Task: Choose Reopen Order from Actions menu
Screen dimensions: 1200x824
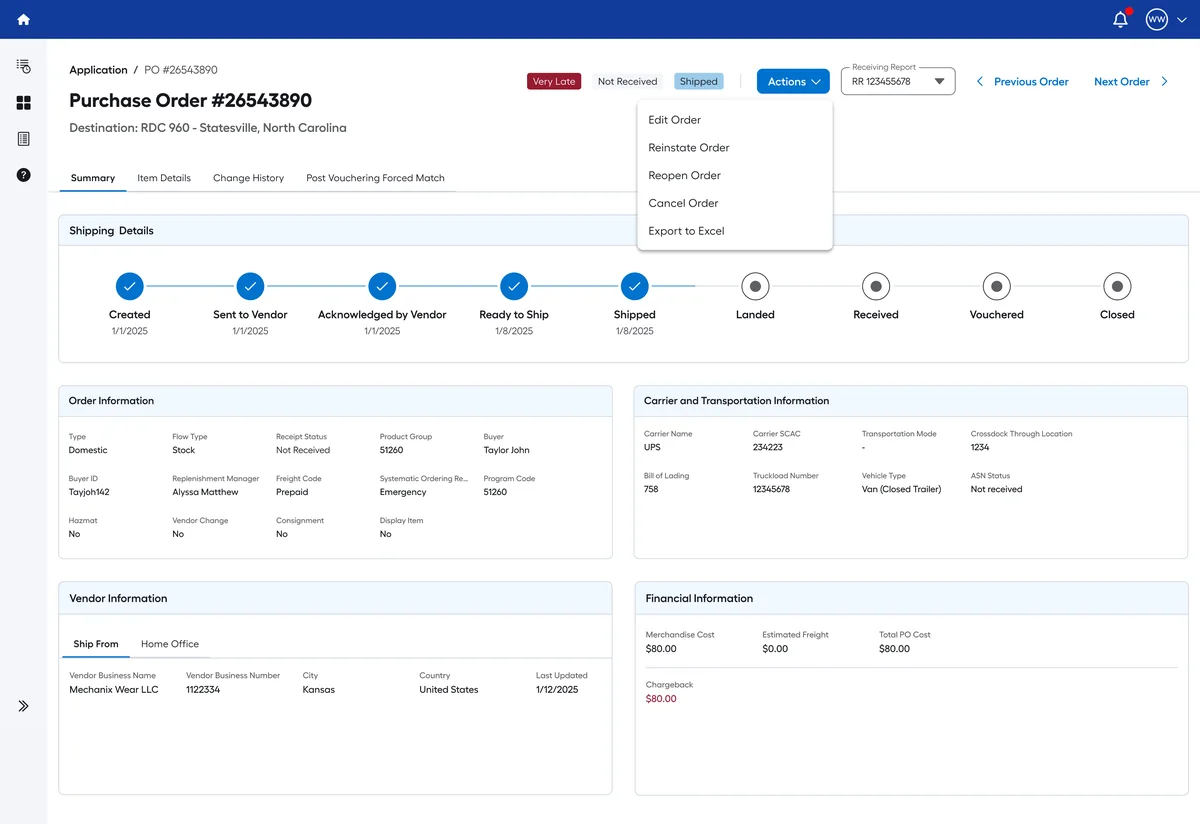Action: 735,176
